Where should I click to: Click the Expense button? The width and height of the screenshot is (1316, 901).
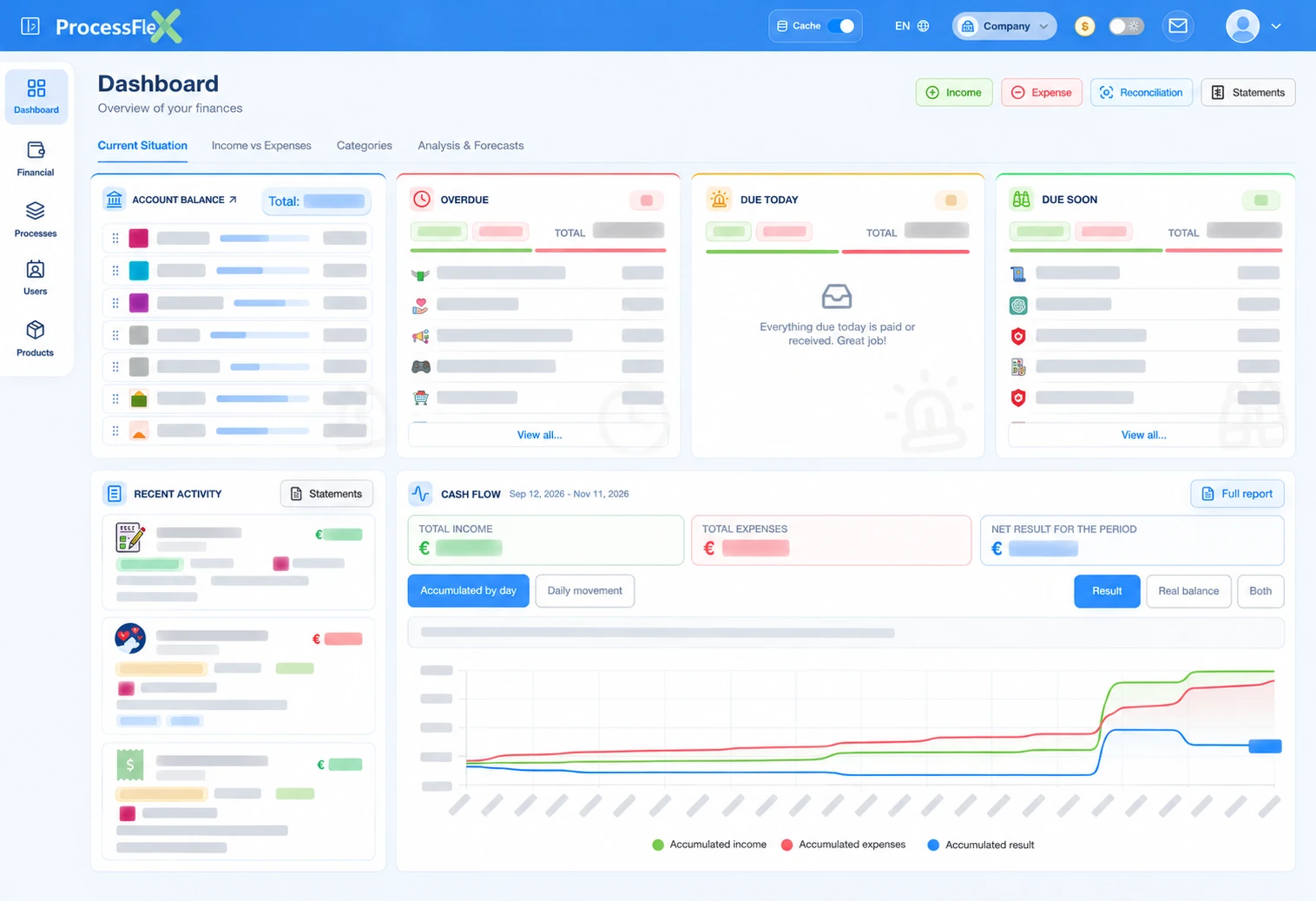pyautogui.click(x=1042, y=93)
